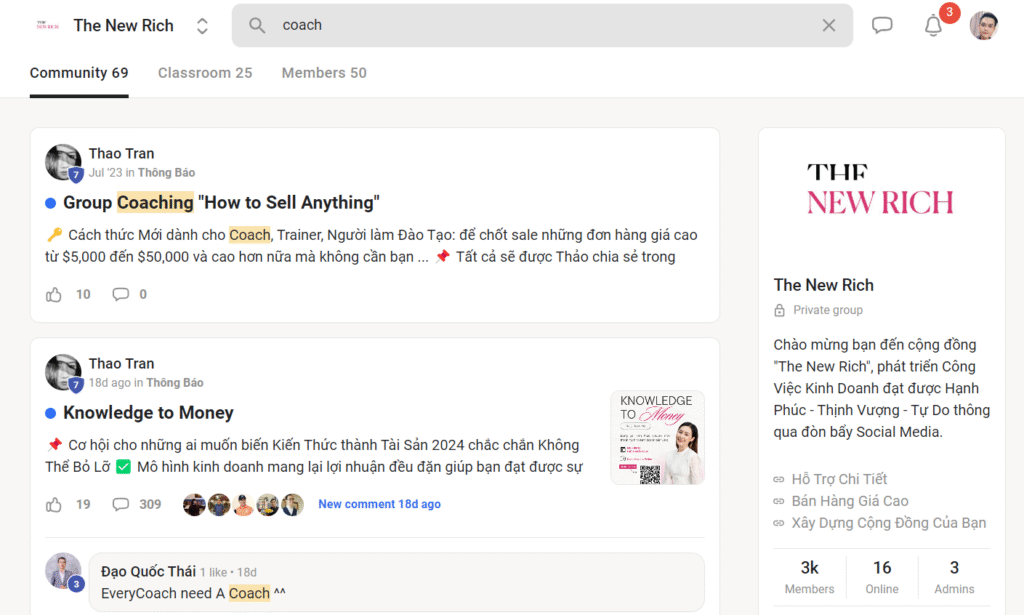Screen dimensions: 1024x615
Task: Click 'EveryCoach need A Coach' comment text
Action: (193, 593)
